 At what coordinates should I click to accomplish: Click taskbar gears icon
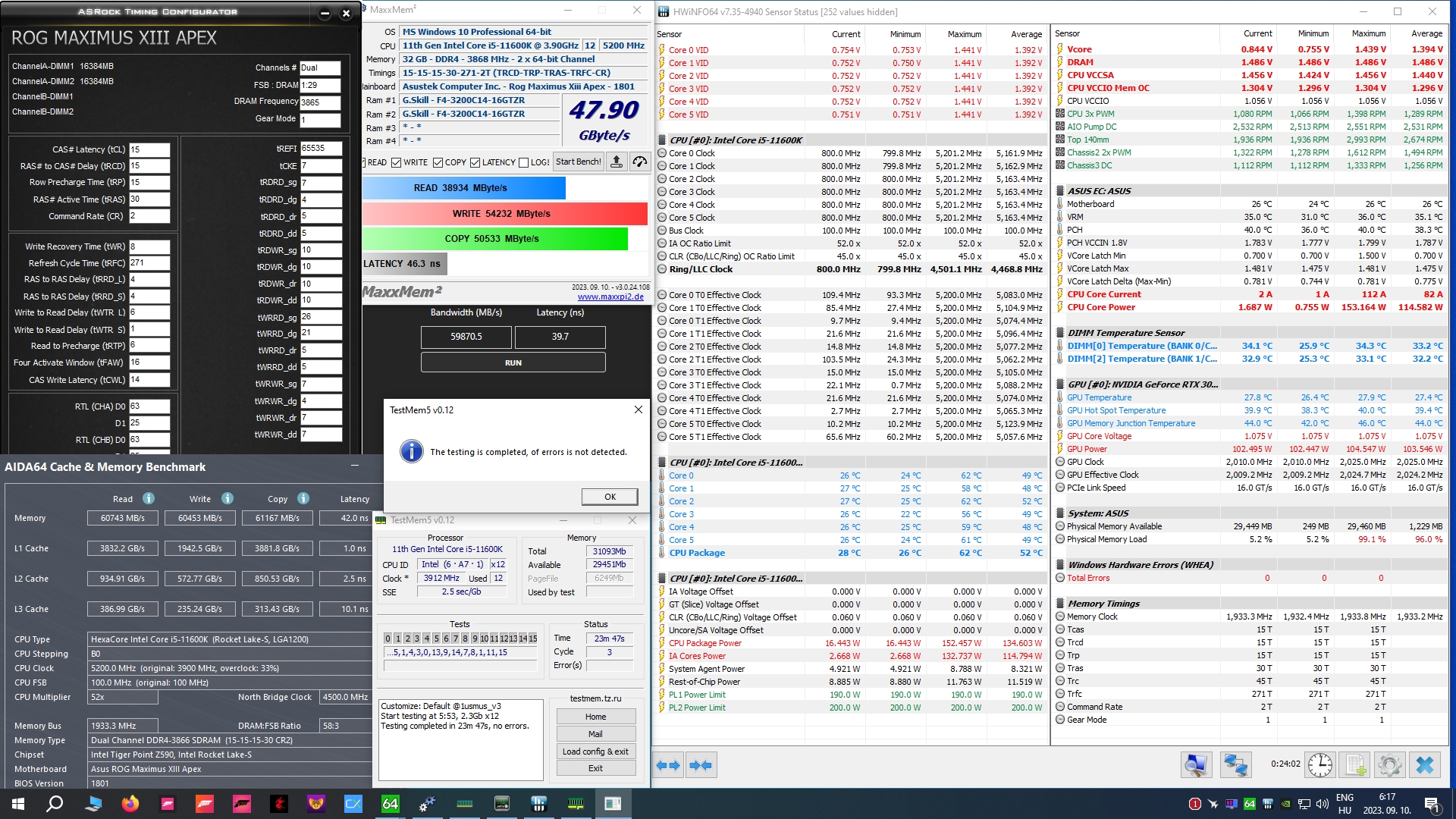point(427,803)
